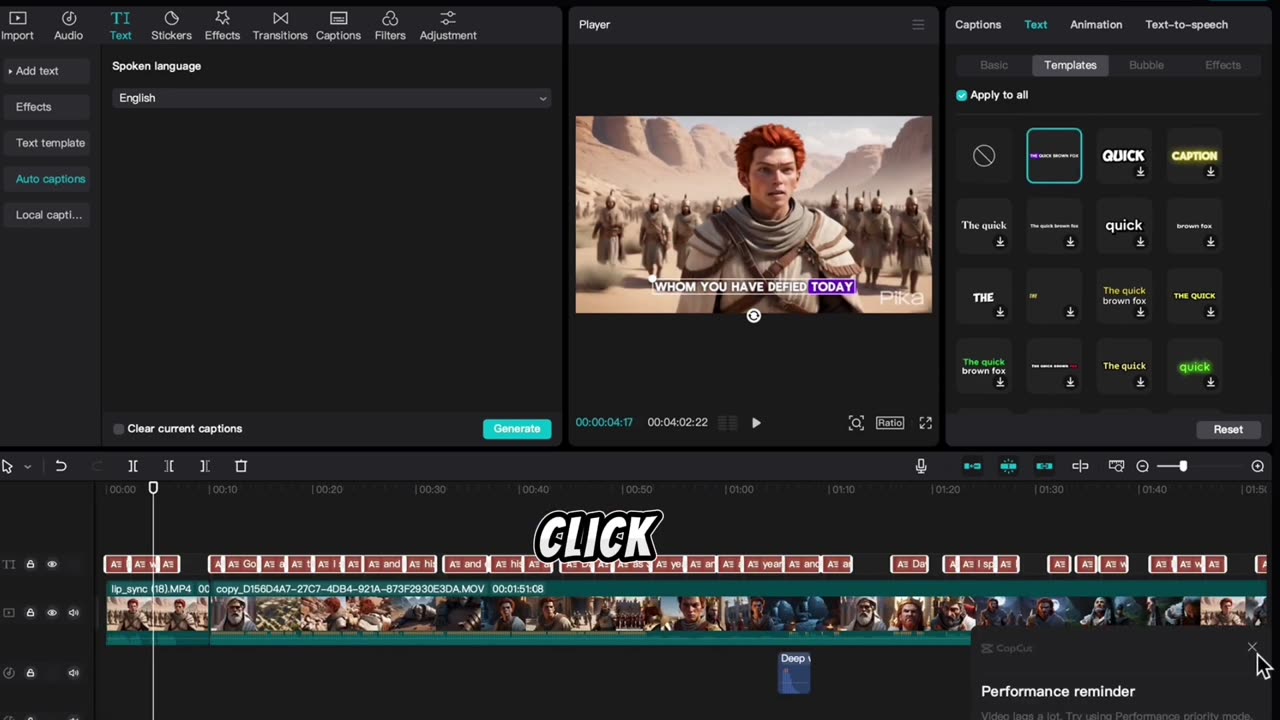1280x720 pixels.
Task: Undo the last timeline action
Action: [61, 466]
